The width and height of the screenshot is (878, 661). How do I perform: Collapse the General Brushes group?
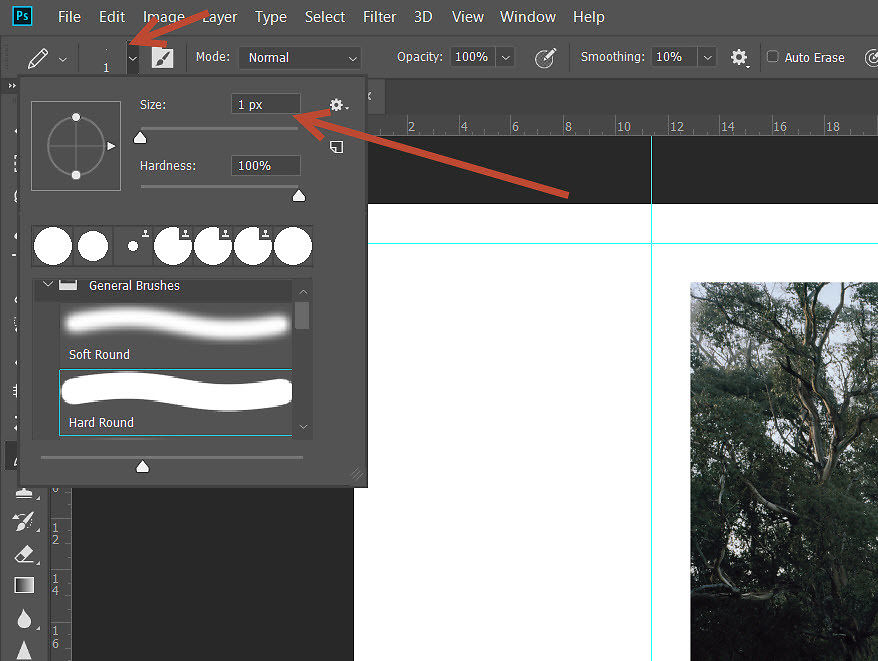[47, 285]
